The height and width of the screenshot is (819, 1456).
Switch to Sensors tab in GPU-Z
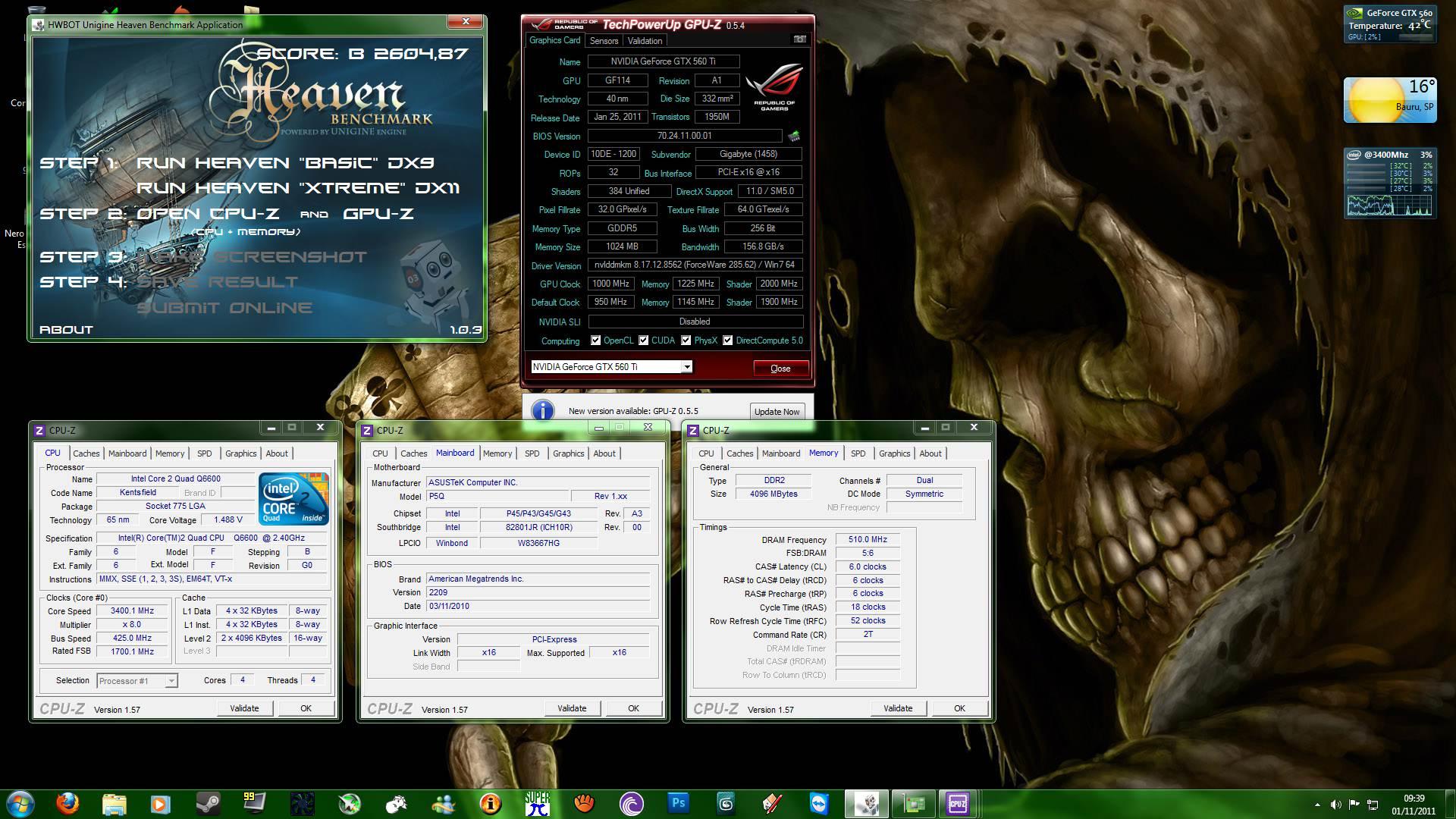(x=604, y=41)
